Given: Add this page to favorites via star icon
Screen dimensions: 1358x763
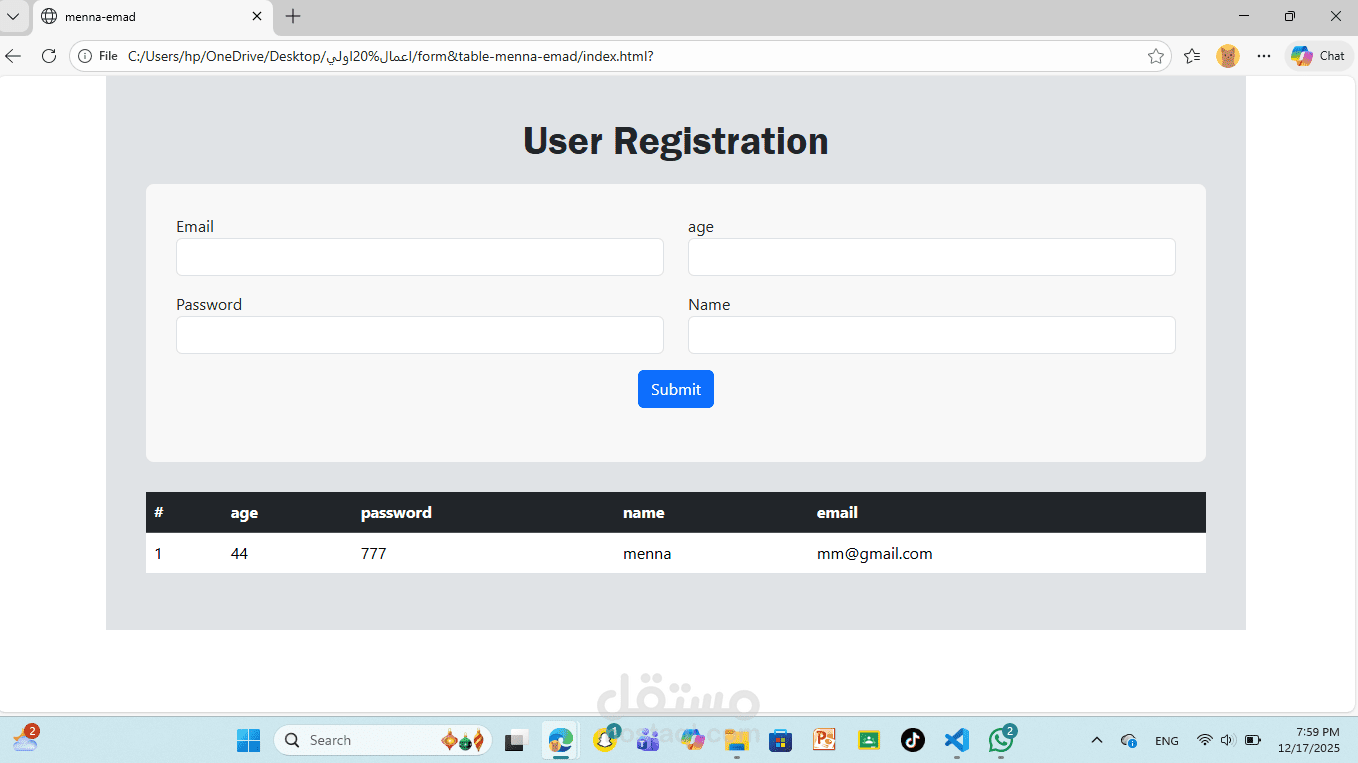Looking at the screenshot, I should 1155,56.
